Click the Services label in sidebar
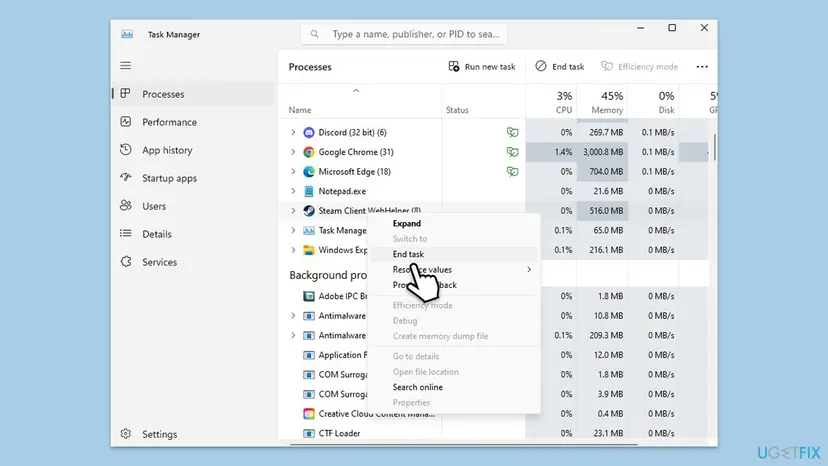 coord(159,262)
